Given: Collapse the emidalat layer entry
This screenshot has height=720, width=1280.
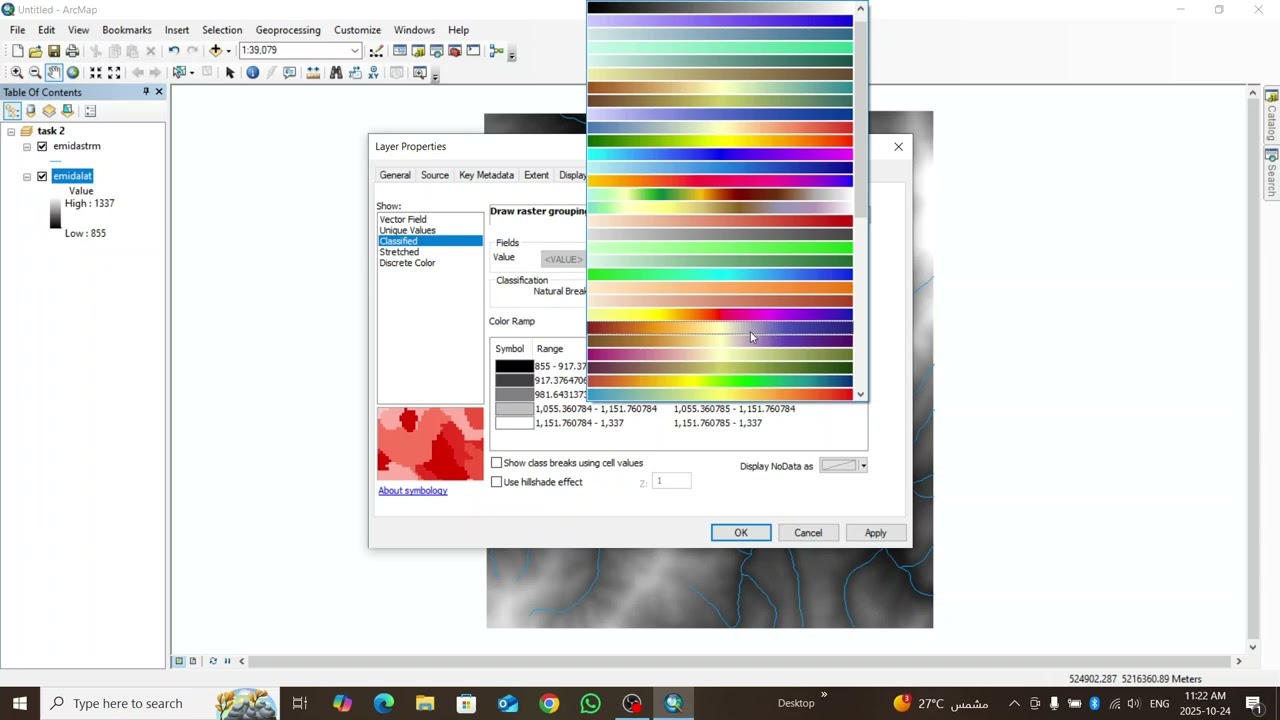Looking at the screenshot, I should coord(27,176).
